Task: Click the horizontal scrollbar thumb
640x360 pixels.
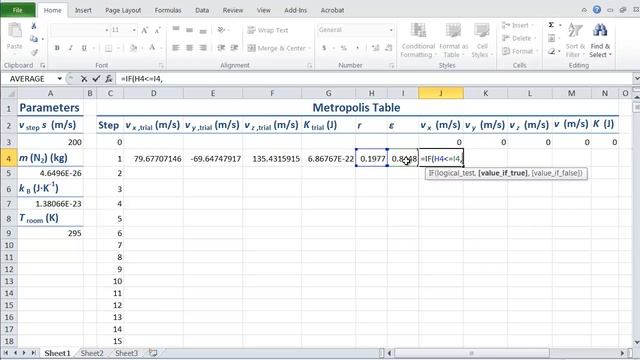Action: pyautogui.click(x=471, y=353)
